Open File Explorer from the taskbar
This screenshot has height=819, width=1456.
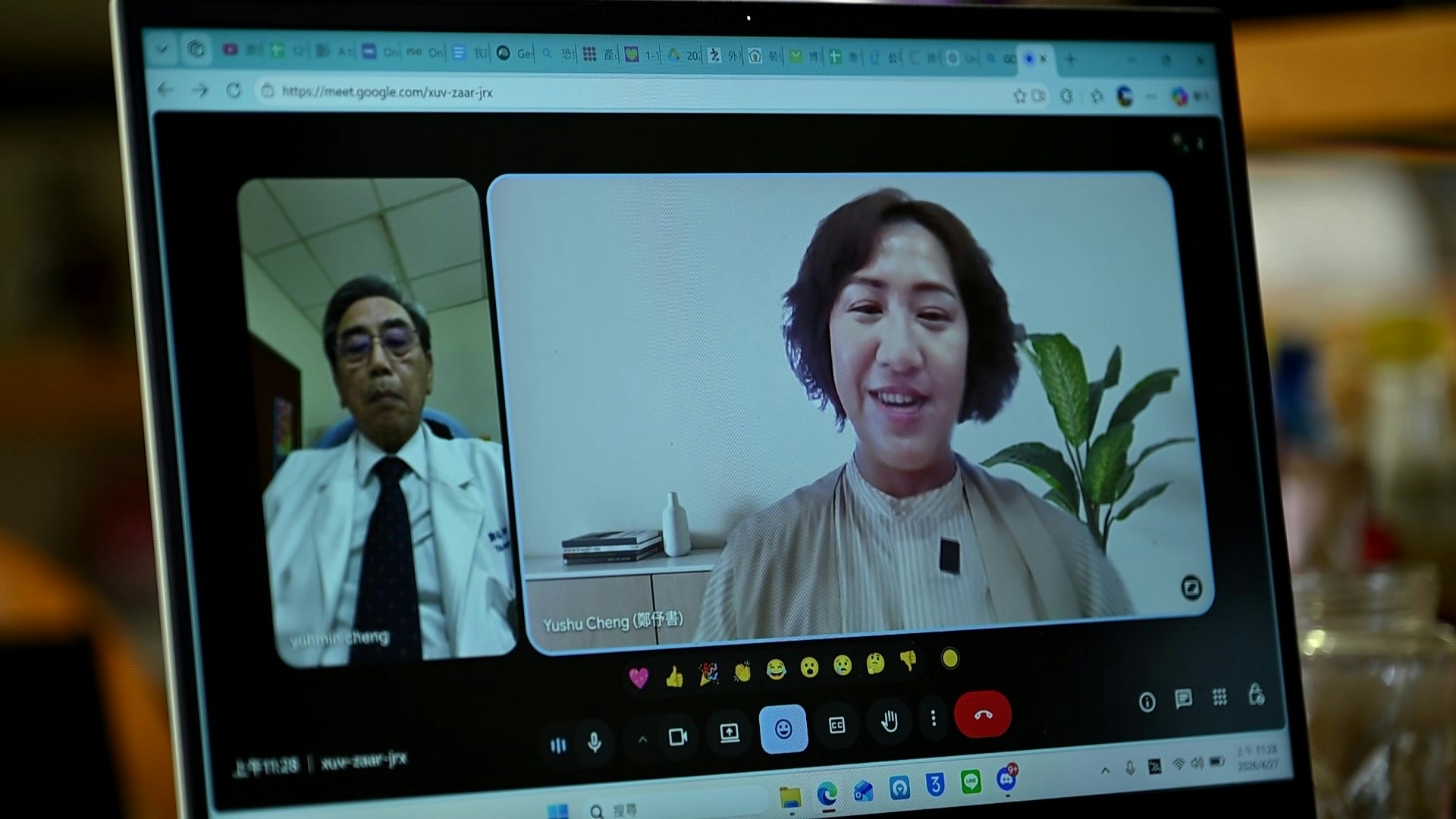point(790,797)
